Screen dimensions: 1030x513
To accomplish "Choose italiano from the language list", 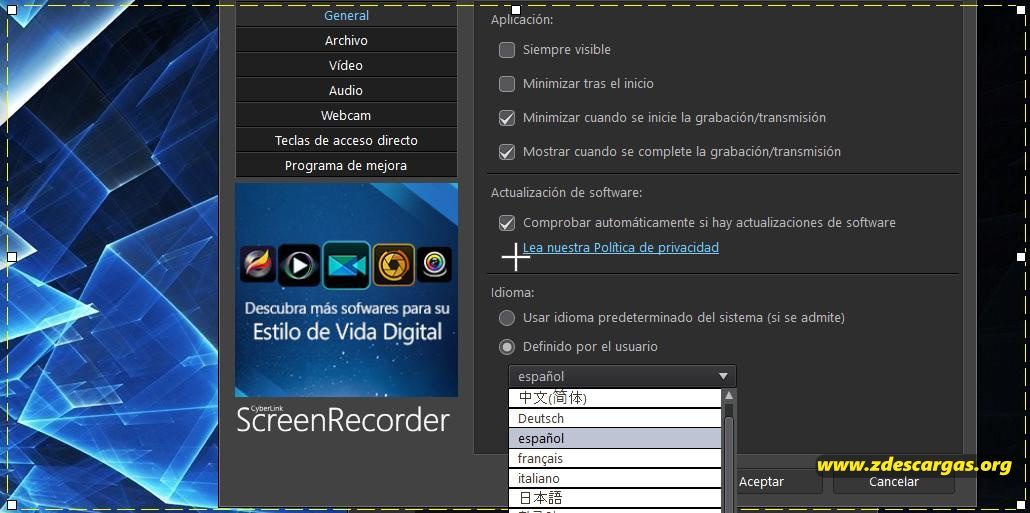I will tap(616, 478).
